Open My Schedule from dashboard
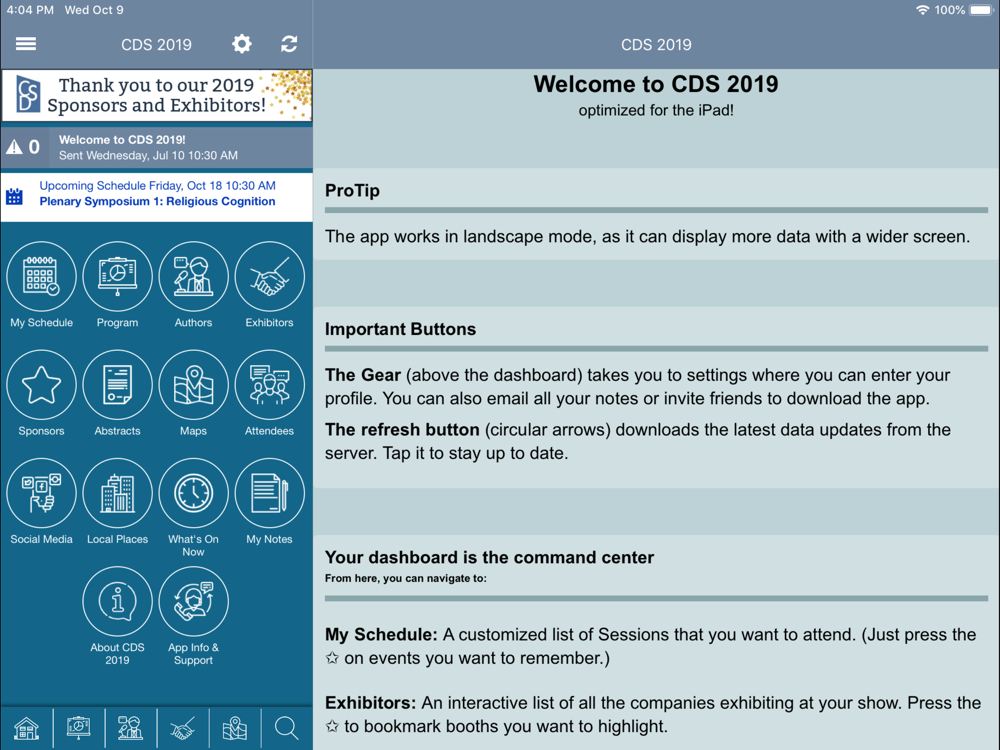The height and width of the screenshot is (750, 1000). 42,278
